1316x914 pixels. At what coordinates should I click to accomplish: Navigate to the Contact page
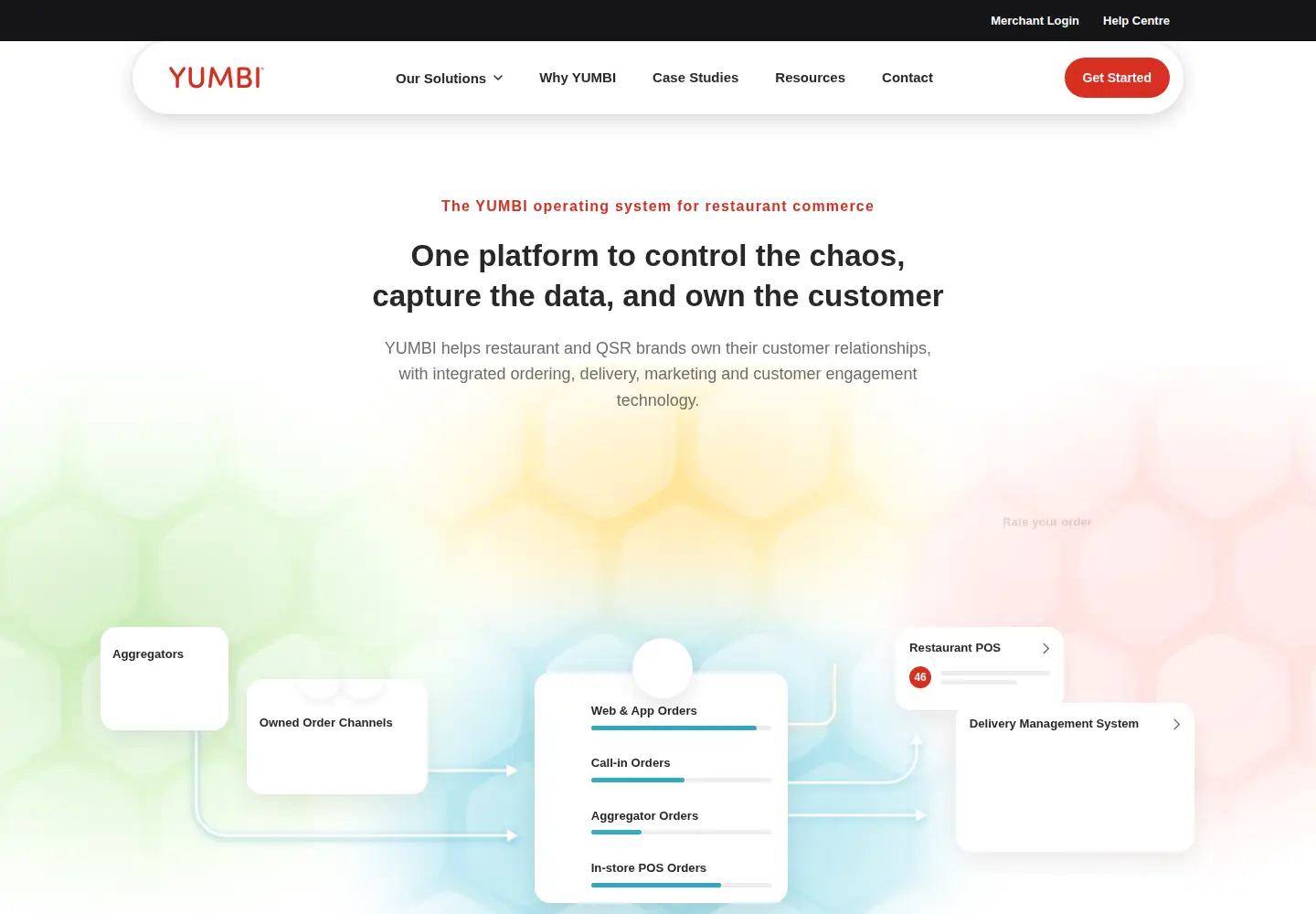907,78
